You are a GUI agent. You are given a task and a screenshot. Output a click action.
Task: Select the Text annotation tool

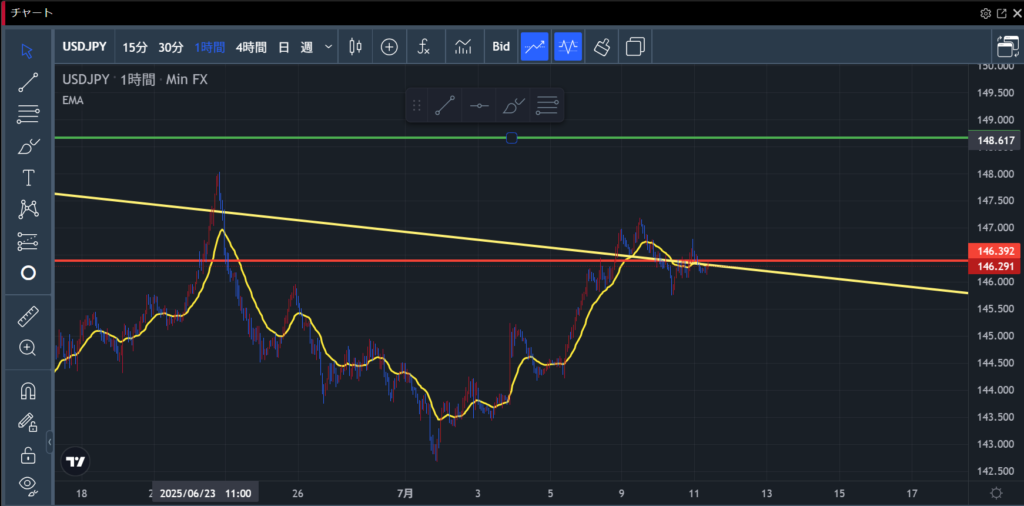[x=27, y=178]
